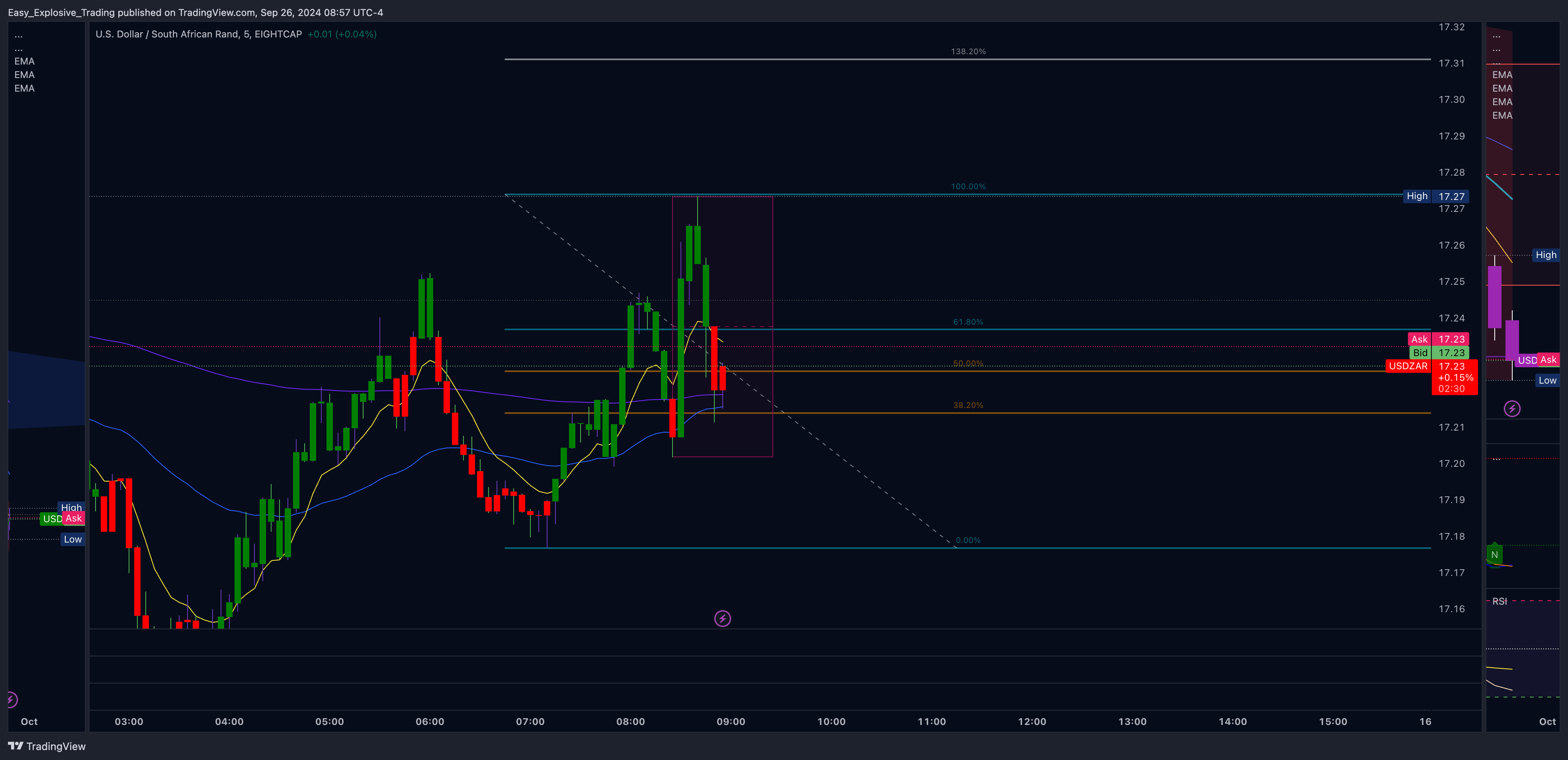Click the 15:00 time axis label

[1332, 722]
